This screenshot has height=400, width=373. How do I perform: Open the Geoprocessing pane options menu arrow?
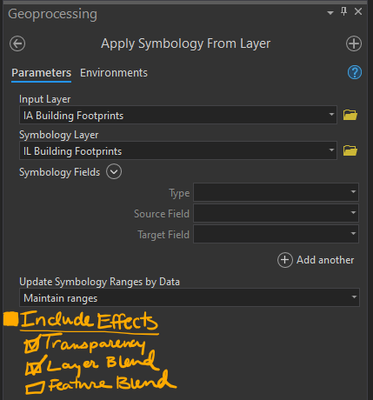click(330, 13)
